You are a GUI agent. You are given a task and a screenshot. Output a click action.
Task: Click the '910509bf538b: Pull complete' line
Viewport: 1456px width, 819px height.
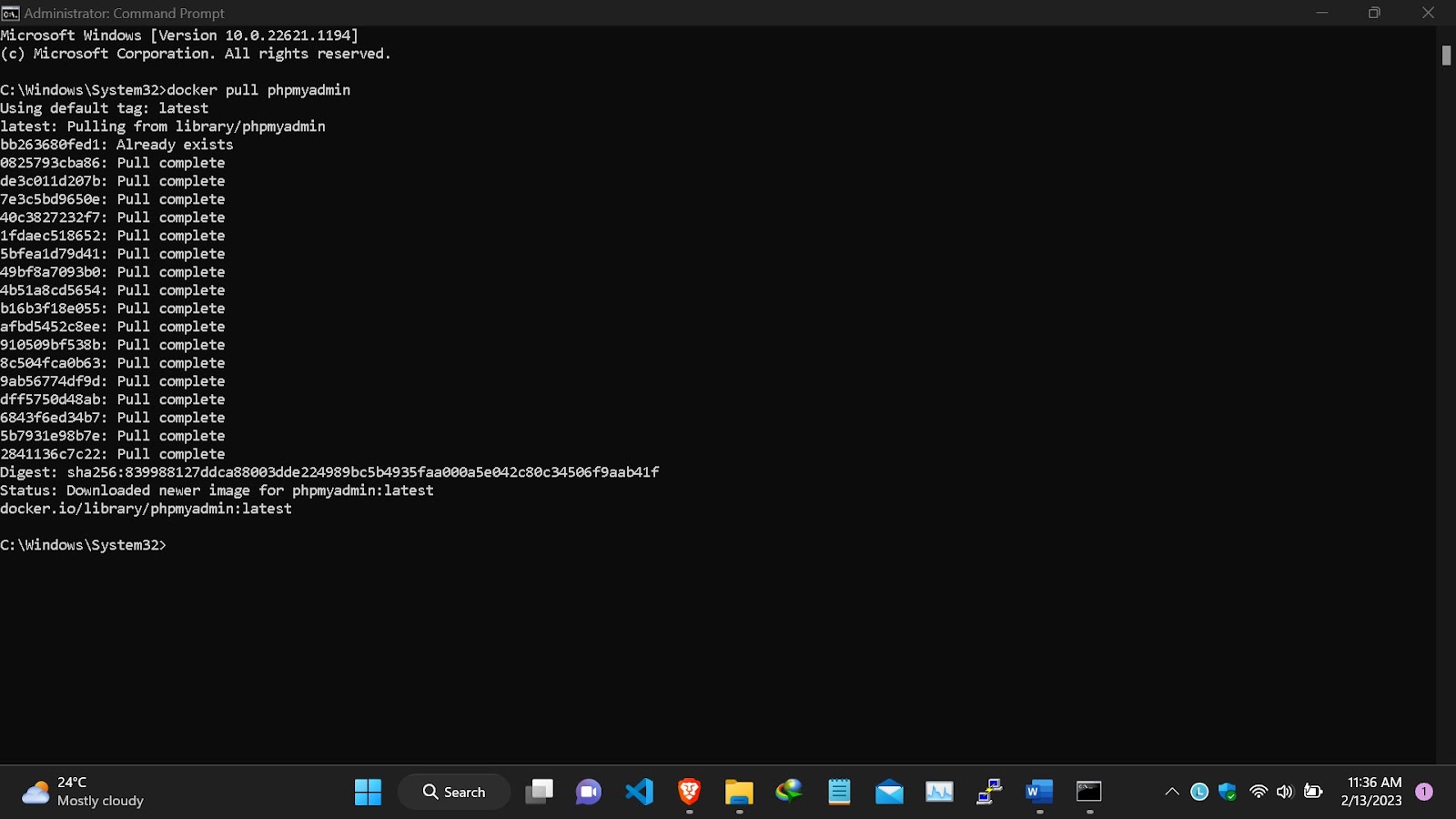point(113,345)
